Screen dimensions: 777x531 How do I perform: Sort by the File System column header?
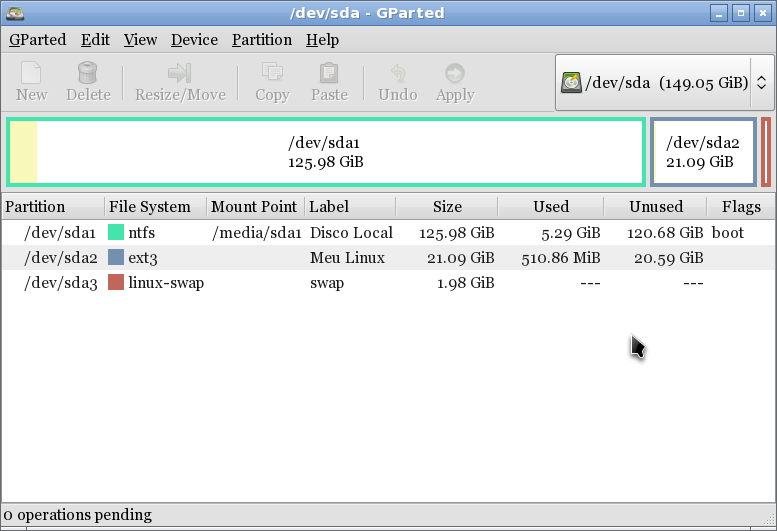click(156, 207)
